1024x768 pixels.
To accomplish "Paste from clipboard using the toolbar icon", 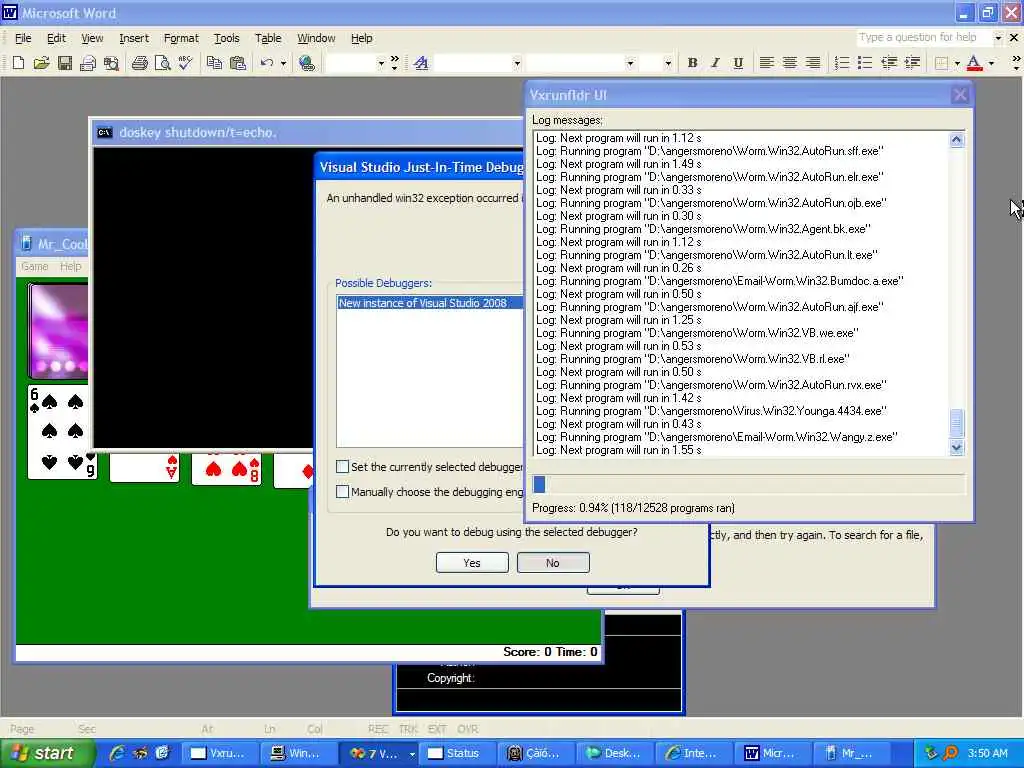I will pyautogui.click(x=238, y=63).
